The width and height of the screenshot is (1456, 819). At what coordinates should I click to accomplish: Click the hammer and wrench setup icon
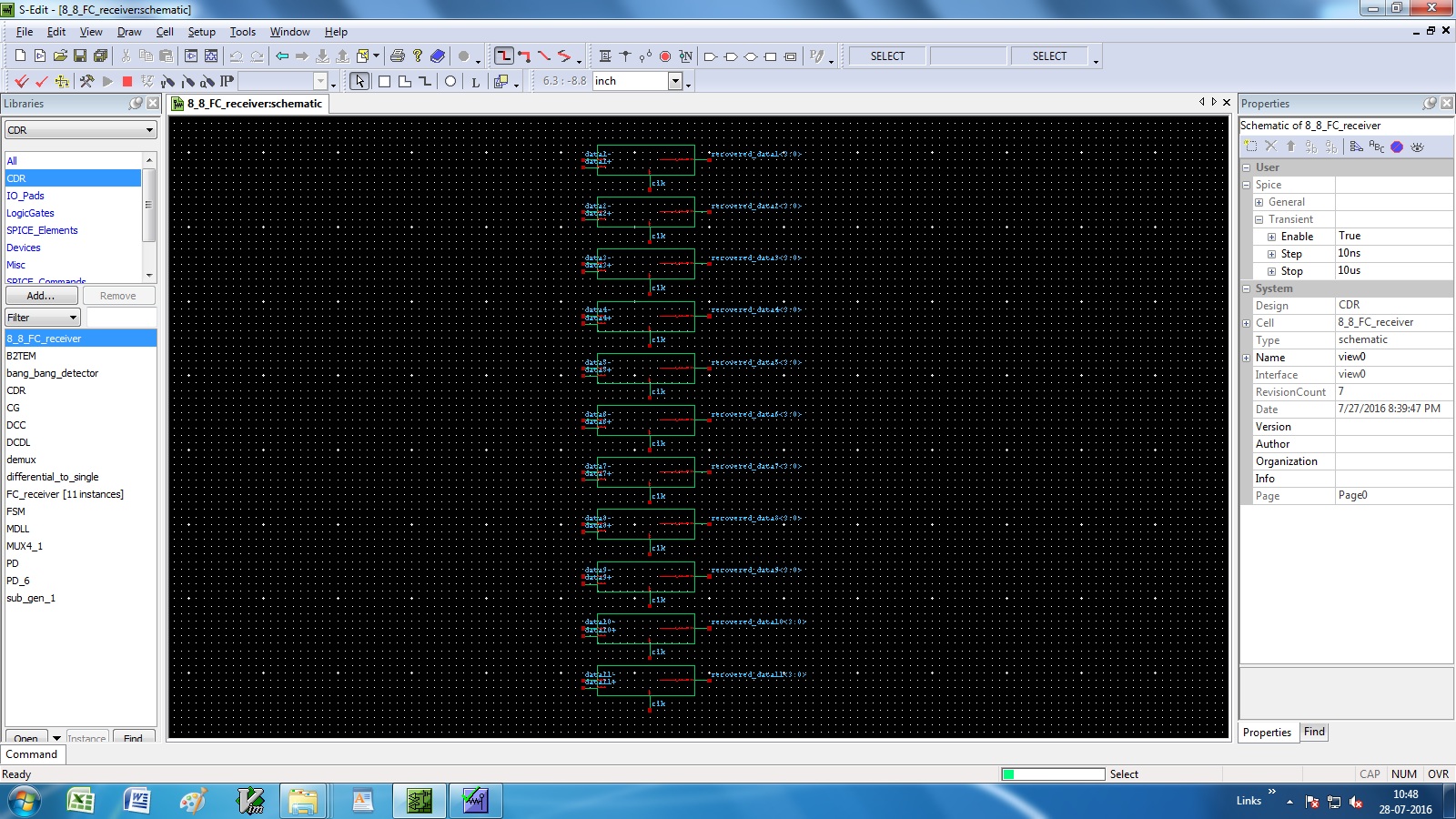pyautogui.click(x=86, y=81)
